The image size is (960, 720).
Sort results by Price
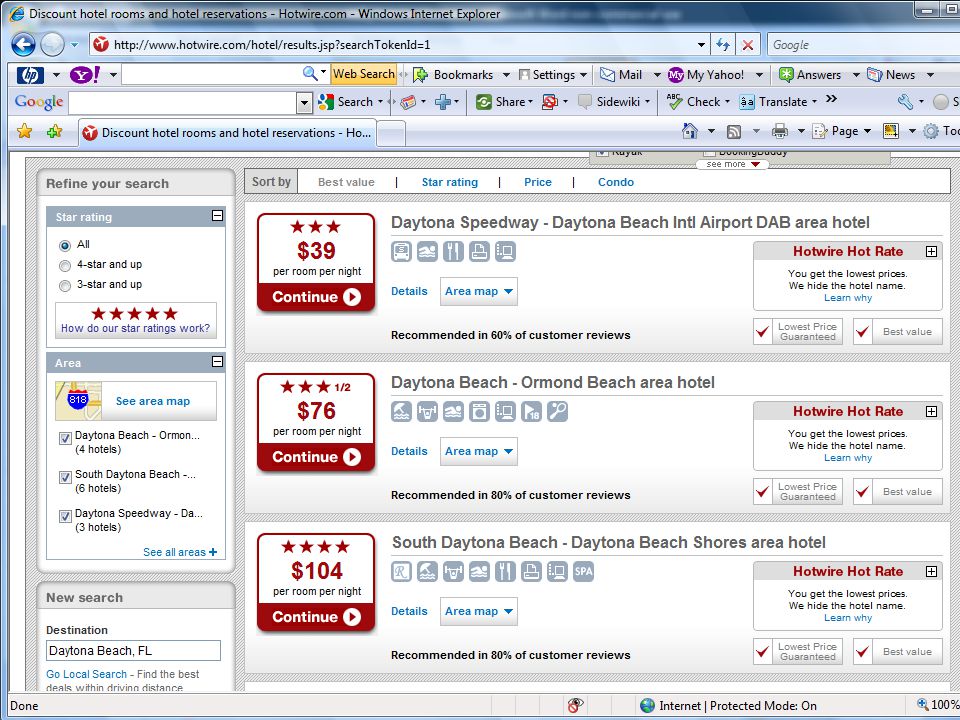click(538, 182)
